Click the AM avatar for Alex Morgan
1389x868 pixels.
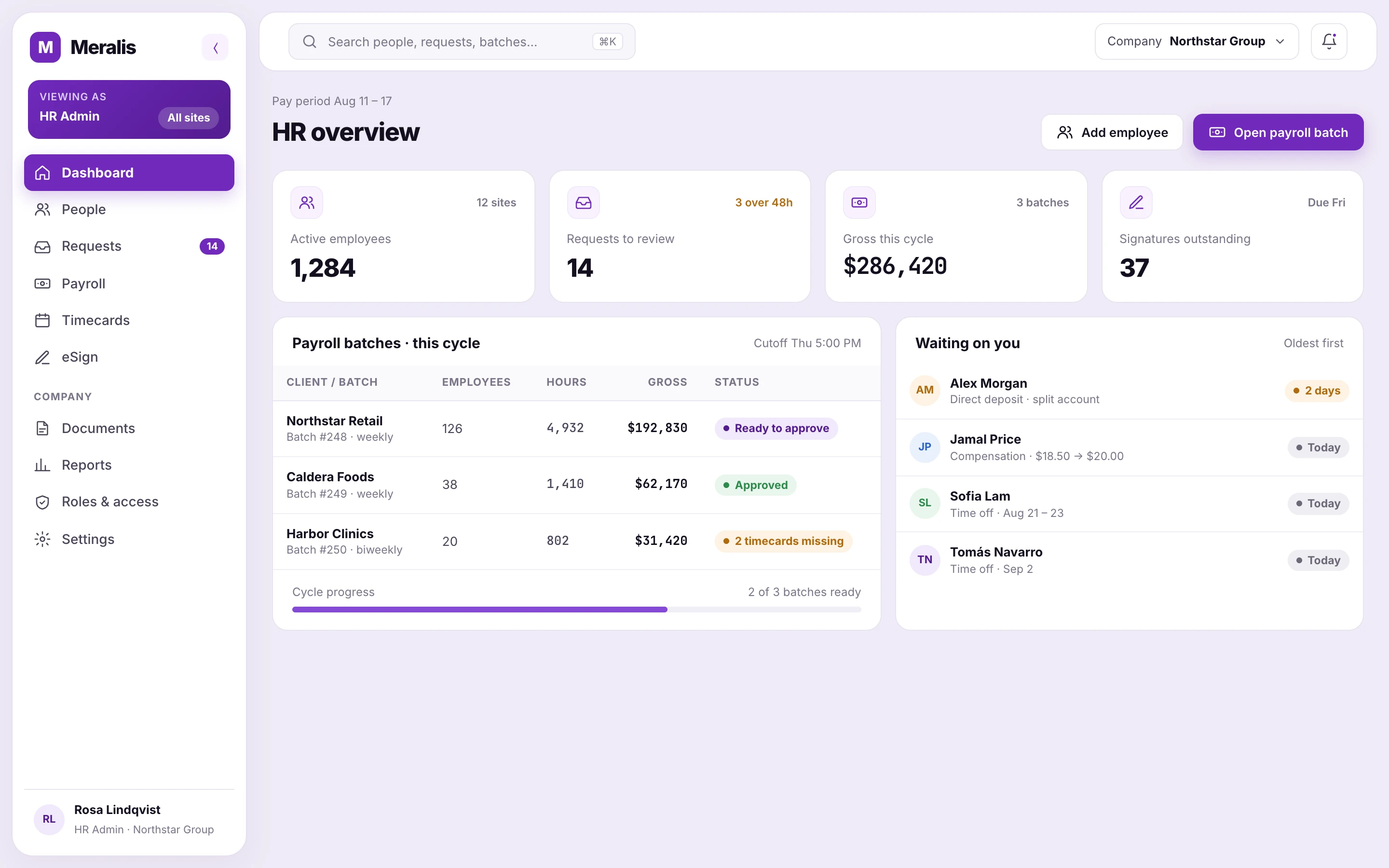925,391
